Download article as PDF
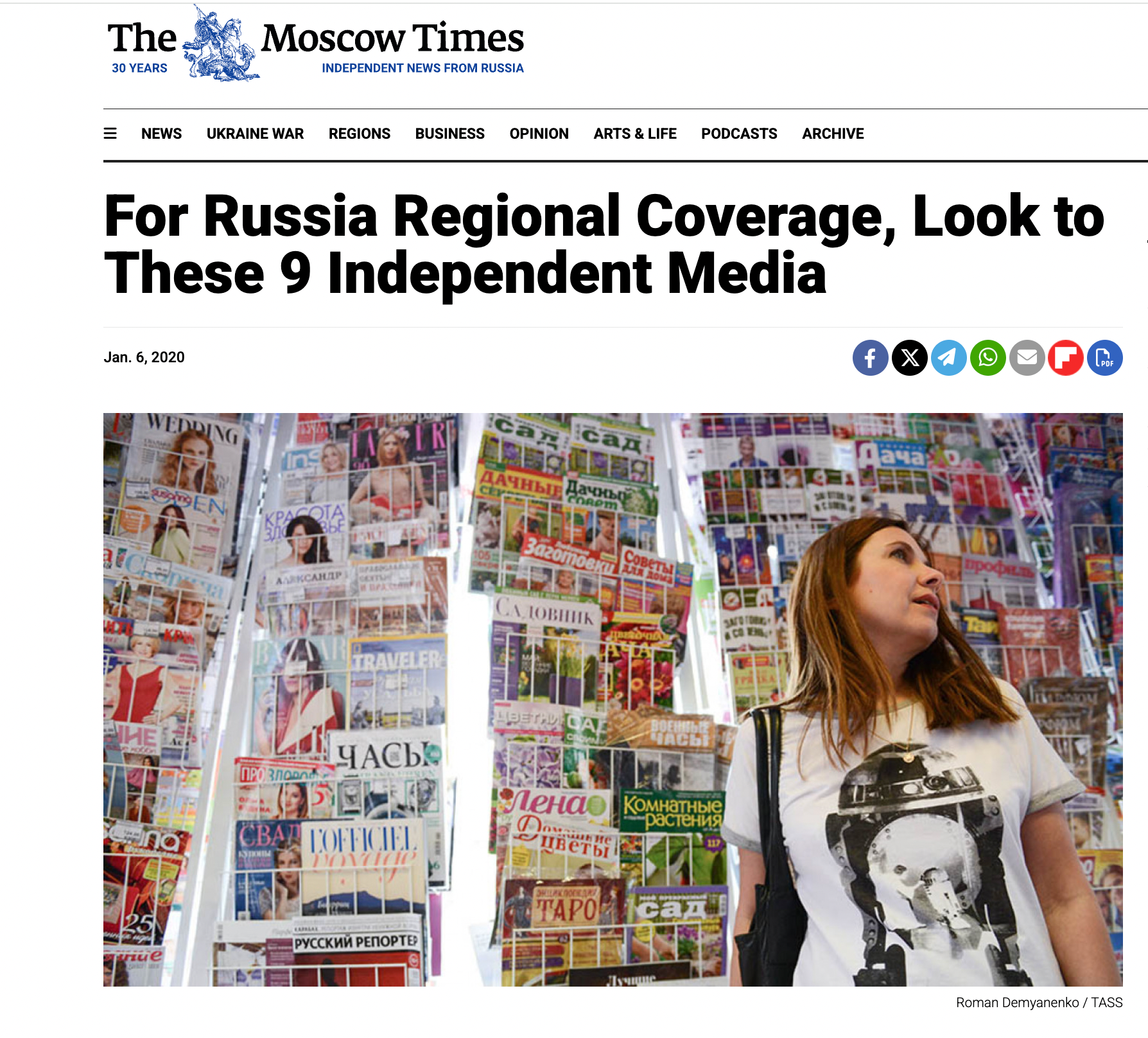Screen dimensions: 1148x1038 (x=1105, y=358)
